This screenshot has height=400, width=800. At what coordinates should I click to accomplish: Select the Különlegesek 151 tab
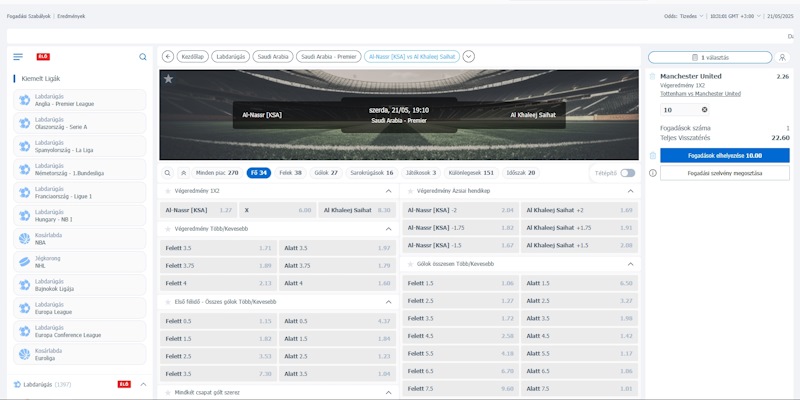[x=471, y=173]
